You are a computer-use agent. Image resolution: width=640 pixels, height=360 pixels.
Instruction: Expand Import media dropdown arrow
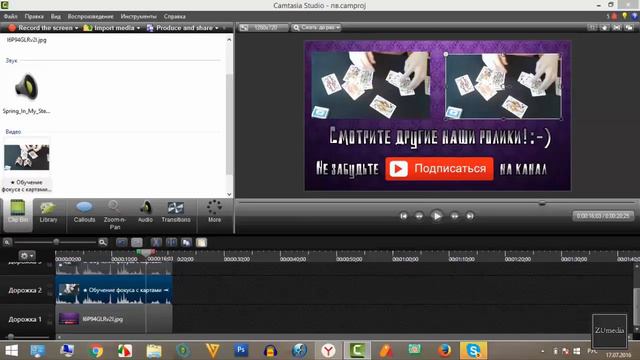[138, 28]
